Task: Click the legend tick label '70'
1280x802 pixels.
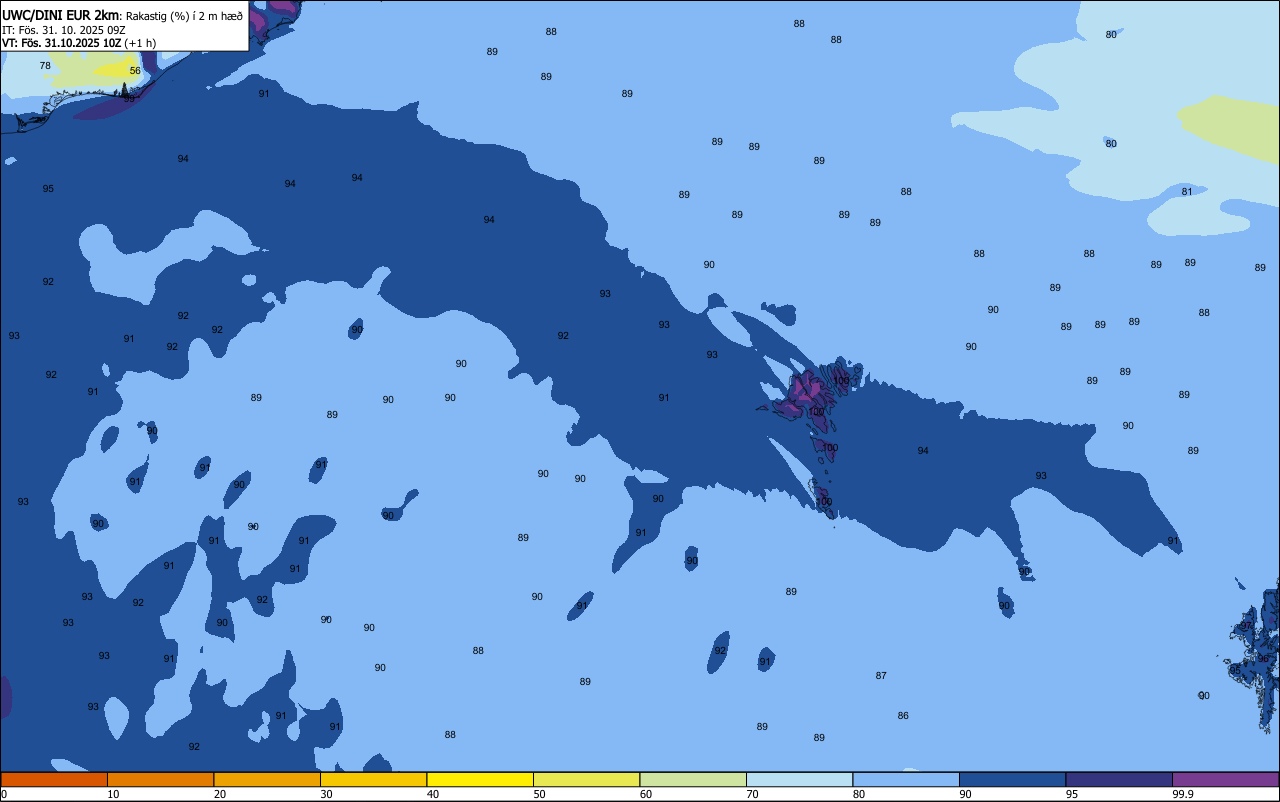Action: pyautogui.click(x=752, y=794)
